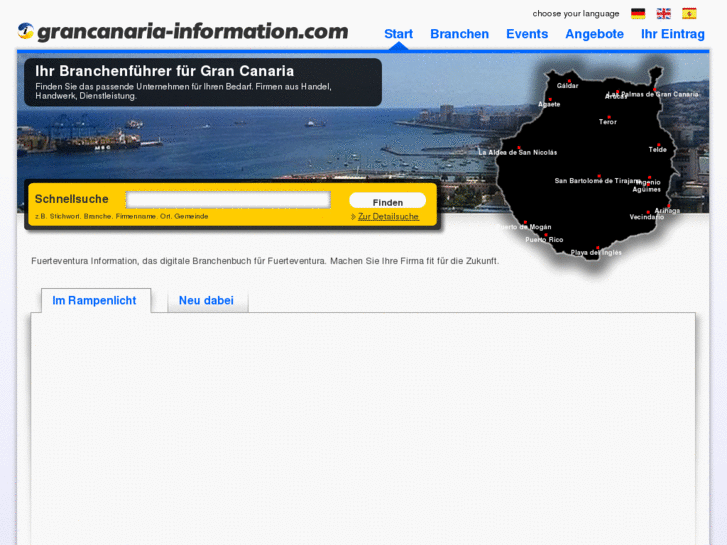Select Playa del Inglés on map
This screenshot has width=727, height=545.
click(596, 252)
